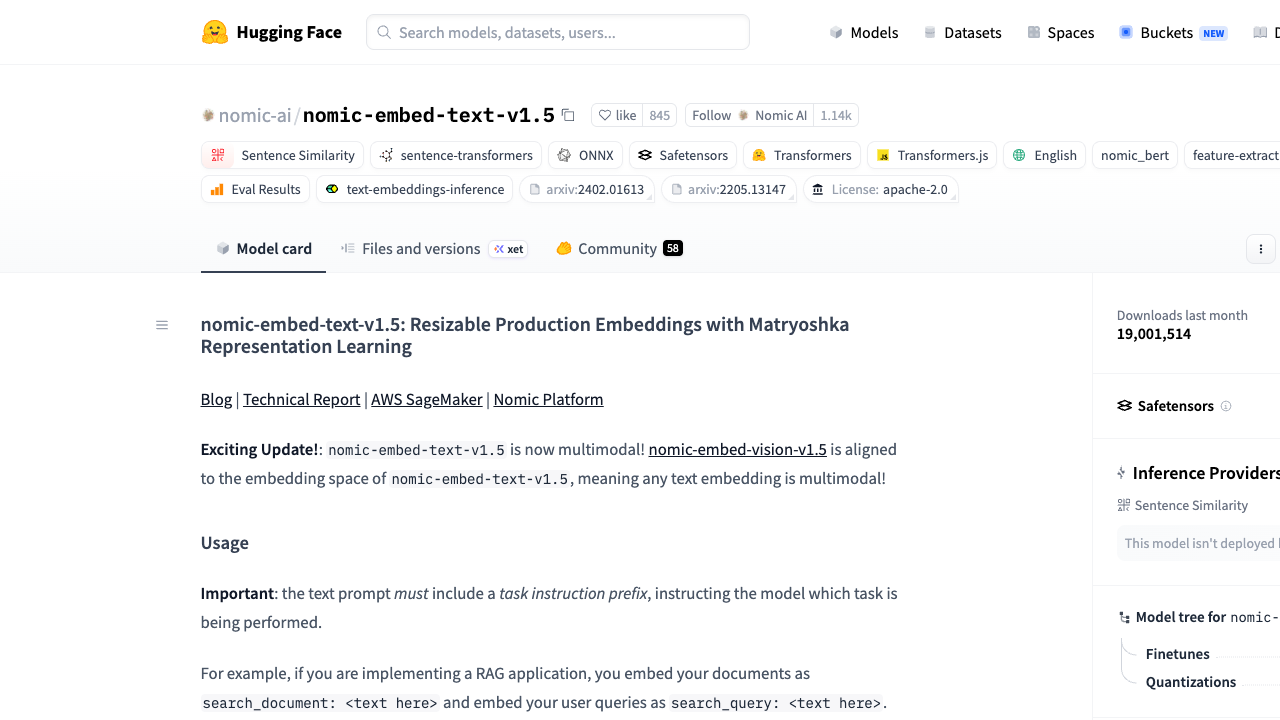Open Datasets in the top navigation
Image resolution: width=1280 pixels, height=720 pixels.
[x=962, y=32]
